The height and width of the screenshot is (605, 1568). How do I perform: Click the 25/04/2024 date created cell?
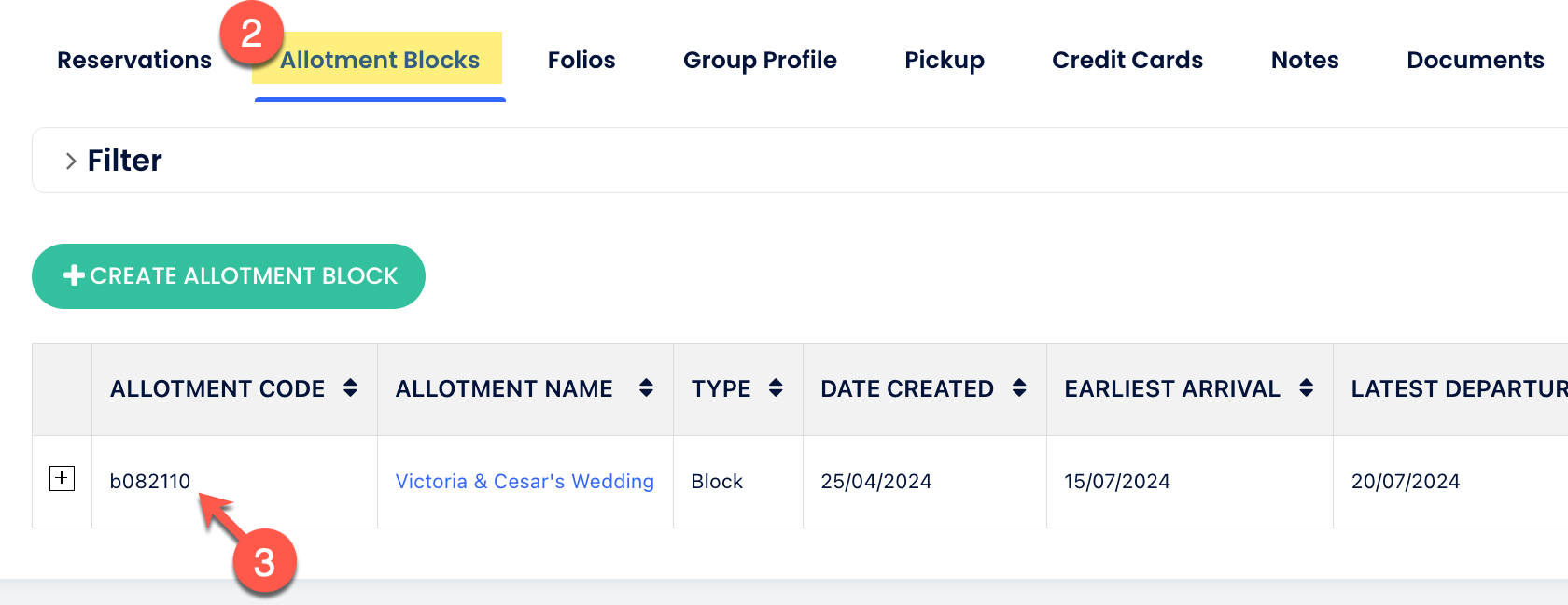pyautogui.click(x=876, y=482)
